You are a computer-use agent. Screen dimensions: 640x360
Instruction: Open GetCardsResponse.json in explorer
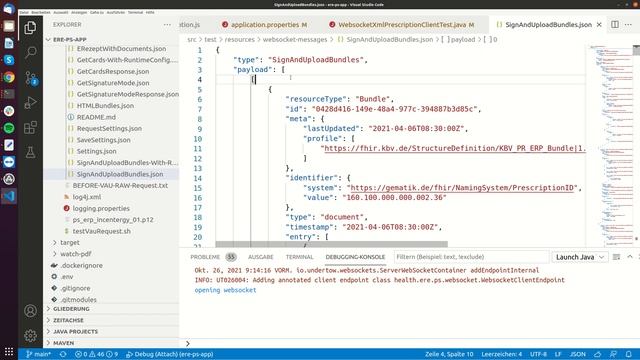[113, 71]
